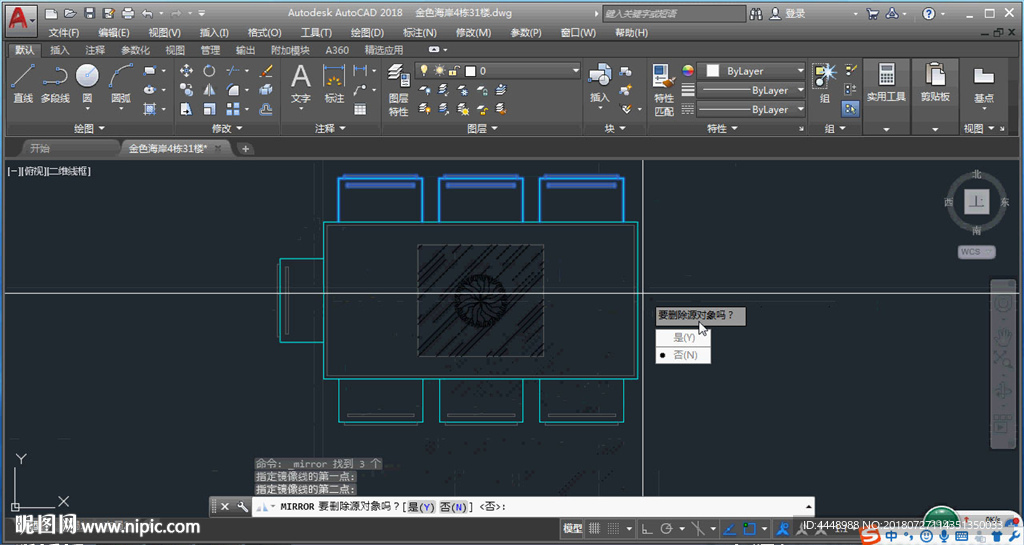
Task: Select the Arc (圆弧) tool
Action: [121, 84]
